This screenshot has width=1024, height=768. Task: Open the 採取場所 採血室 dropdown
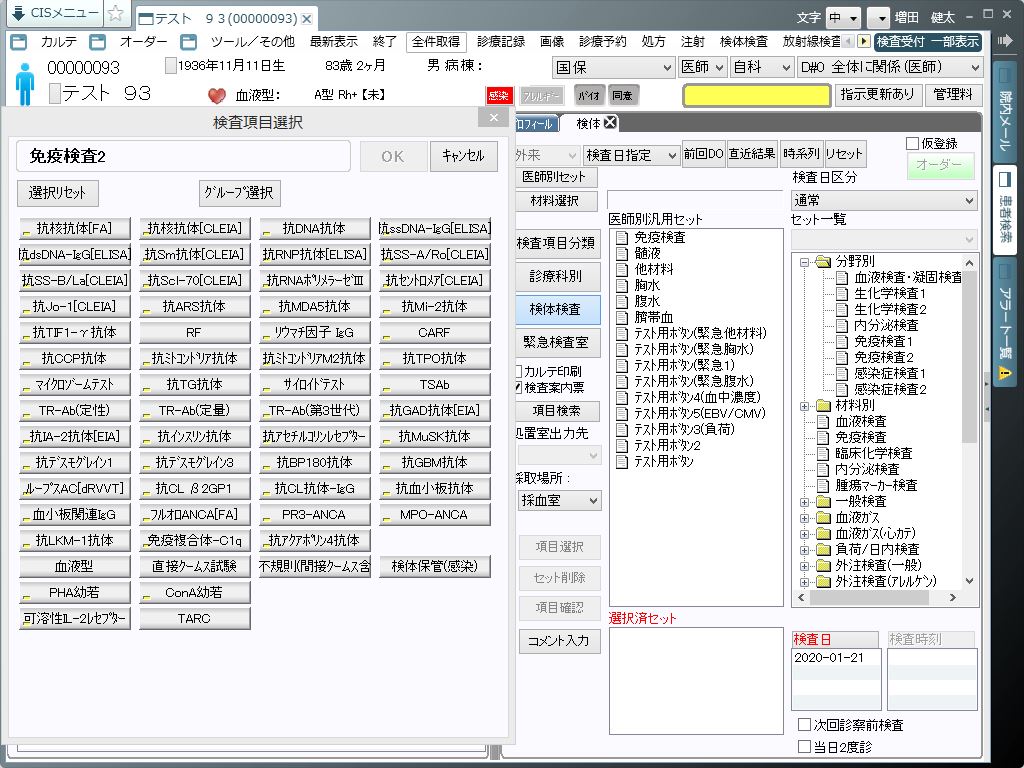pos(559,501)
